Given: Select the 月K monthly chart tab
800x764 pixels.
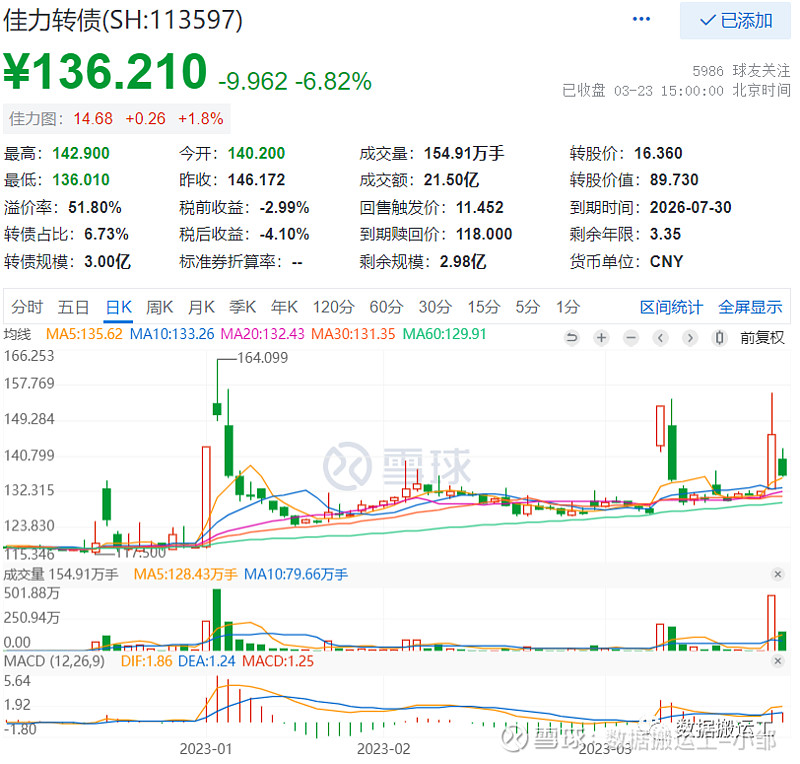Looking at the screenshot, I should (x=201, y=307).
